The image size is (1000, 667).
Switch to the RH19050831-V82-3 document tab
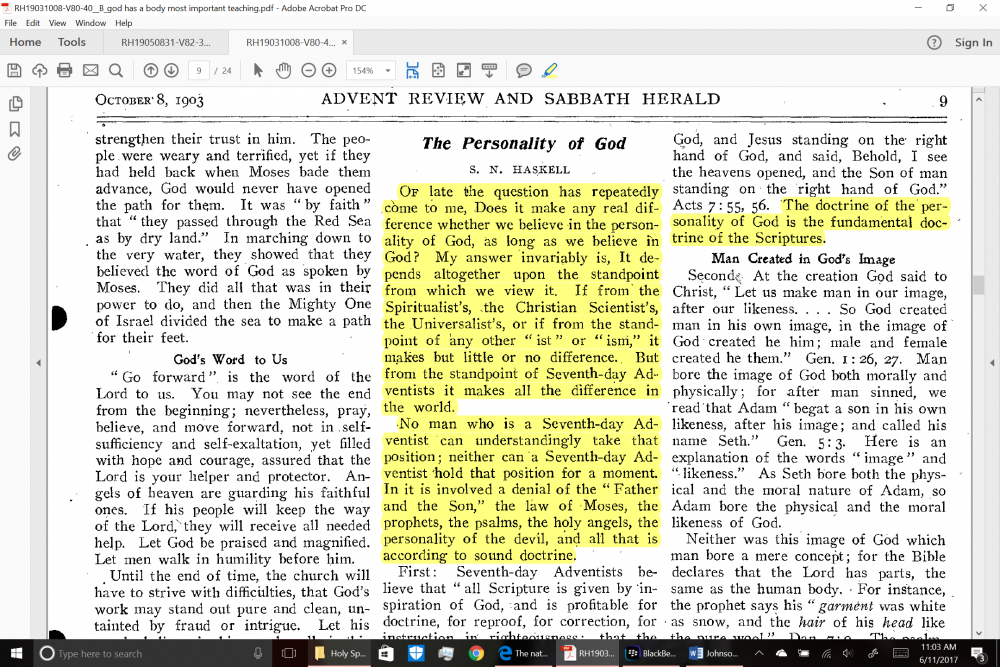tap(165, 43)
